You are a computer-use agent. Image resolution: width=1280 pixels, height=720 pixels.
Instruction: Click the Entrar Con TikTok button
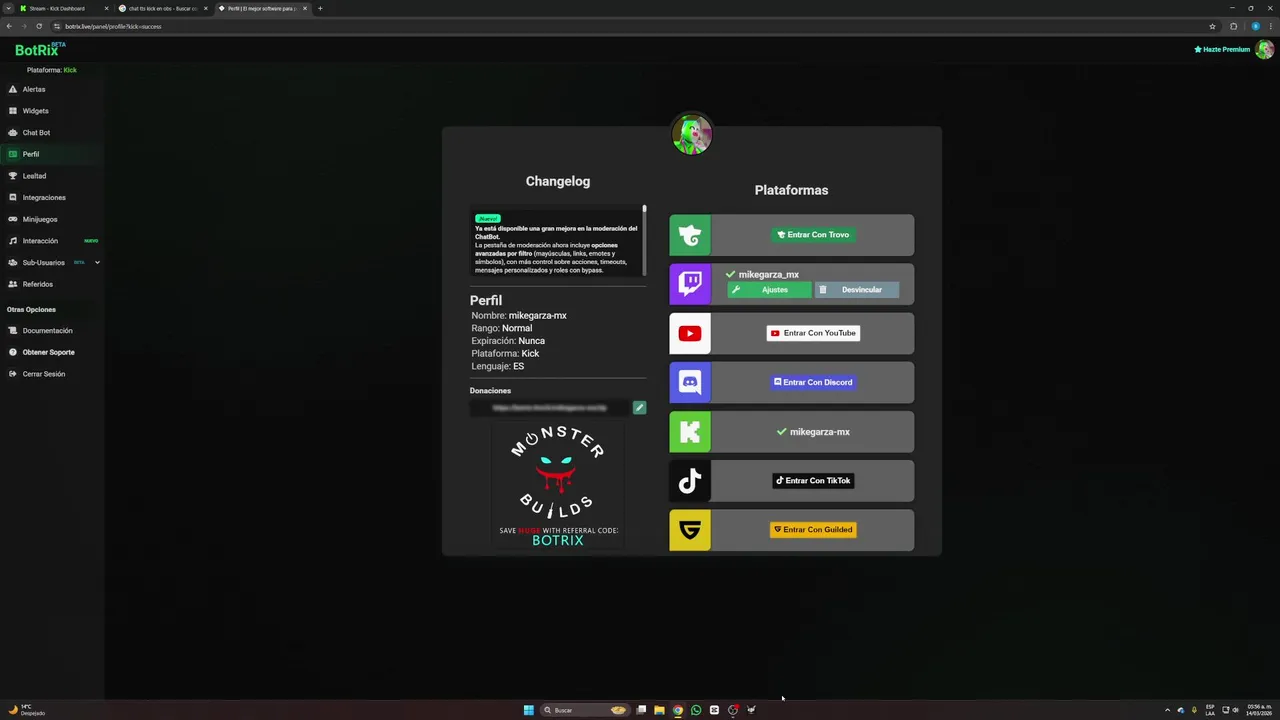click(813, 481)
